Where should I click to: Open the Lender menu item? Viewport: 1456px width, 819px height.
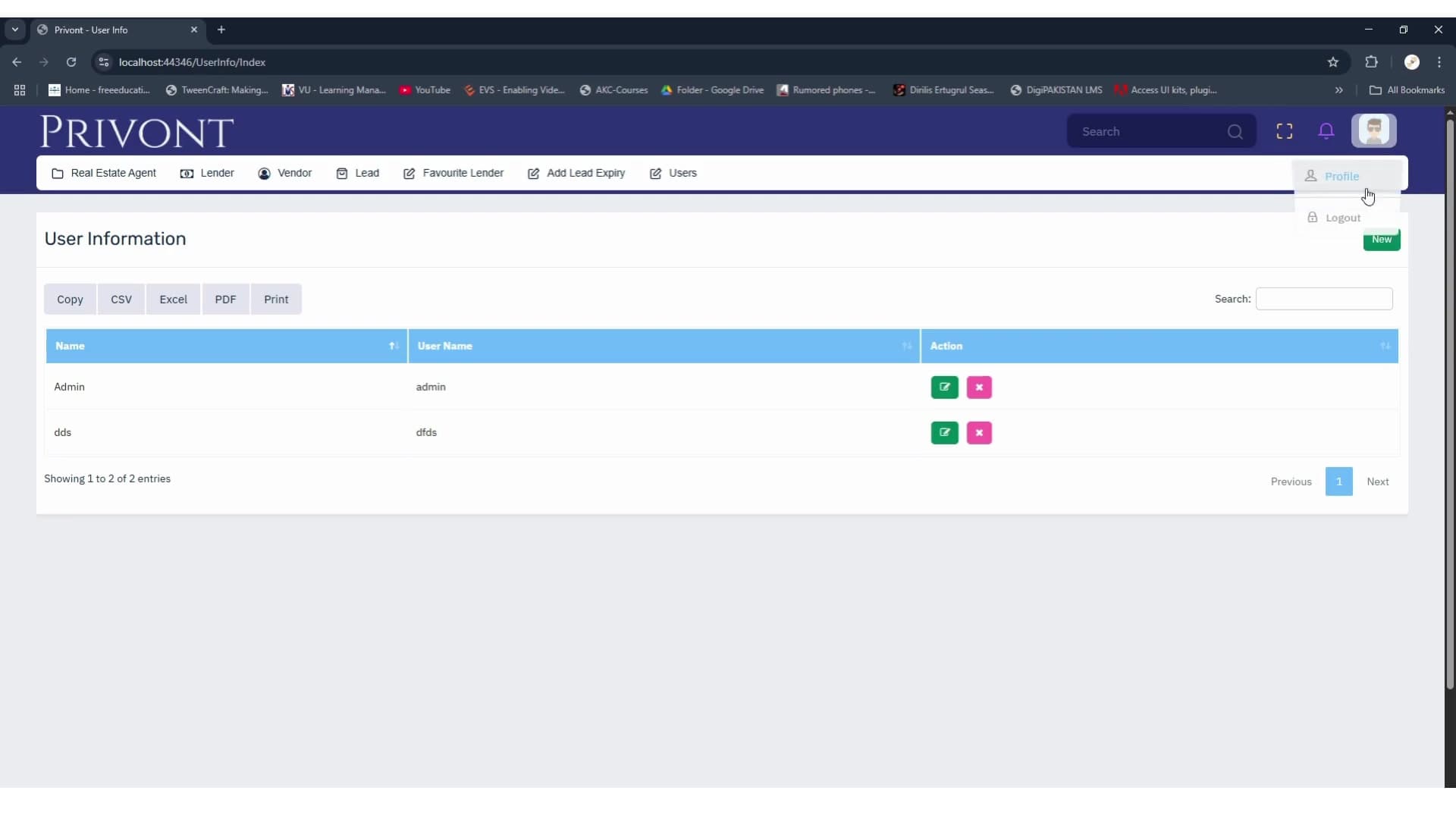tap(207, 173)
